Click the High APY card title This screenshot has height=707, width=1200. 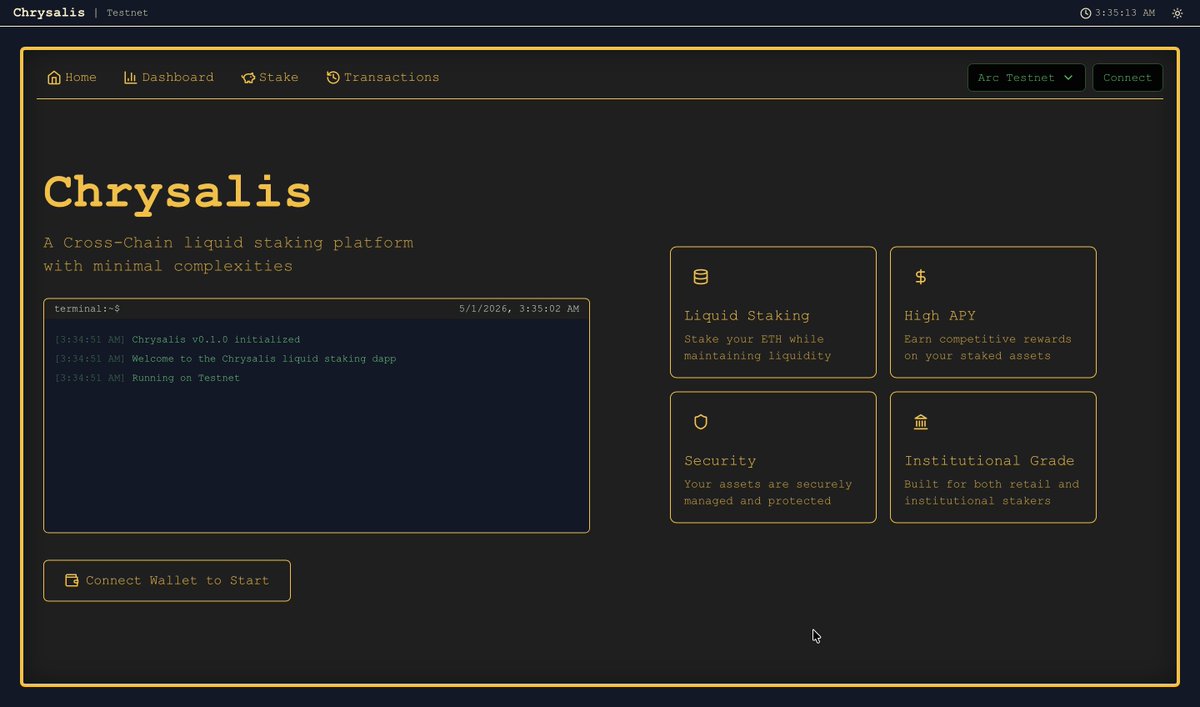coord(940,316)
